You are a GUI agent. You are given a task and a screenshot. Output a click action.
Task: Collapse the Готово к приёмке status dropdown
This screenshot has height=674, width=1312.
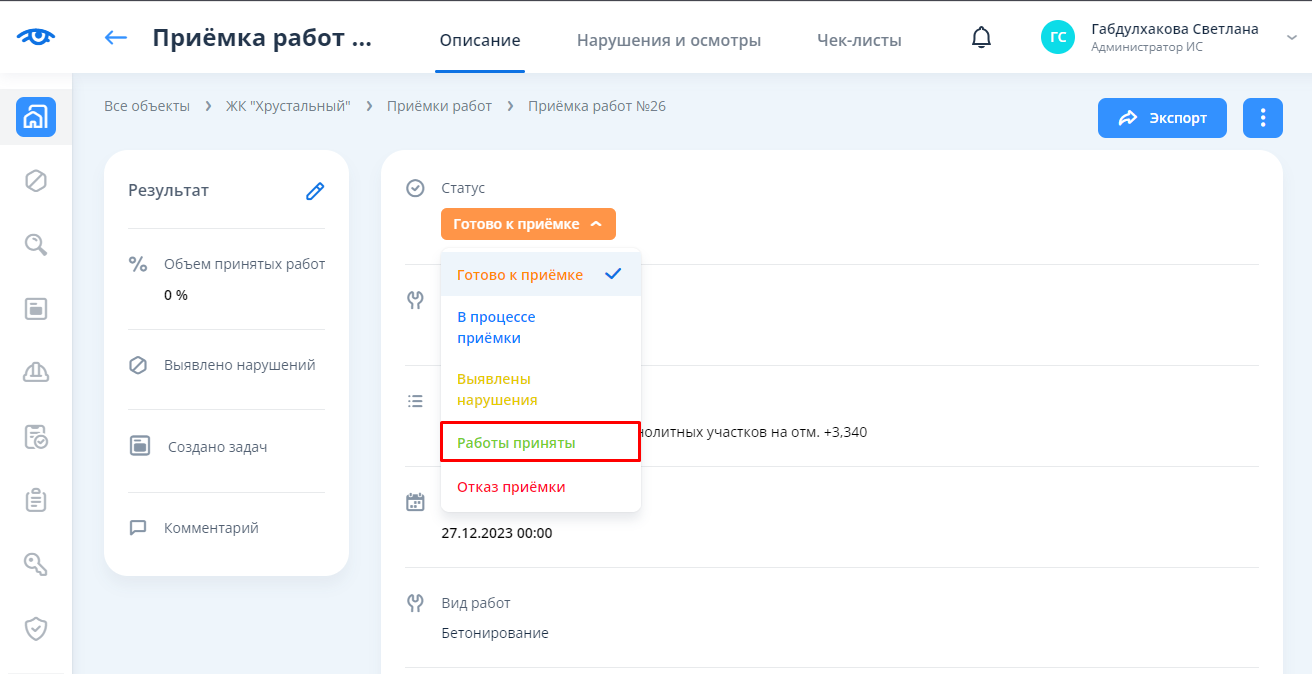[528, 224]
